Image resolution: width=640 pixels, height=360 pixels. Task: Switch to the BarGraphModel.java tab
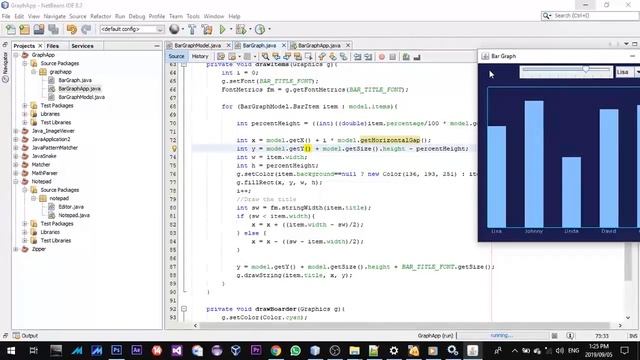pos(198,45)
